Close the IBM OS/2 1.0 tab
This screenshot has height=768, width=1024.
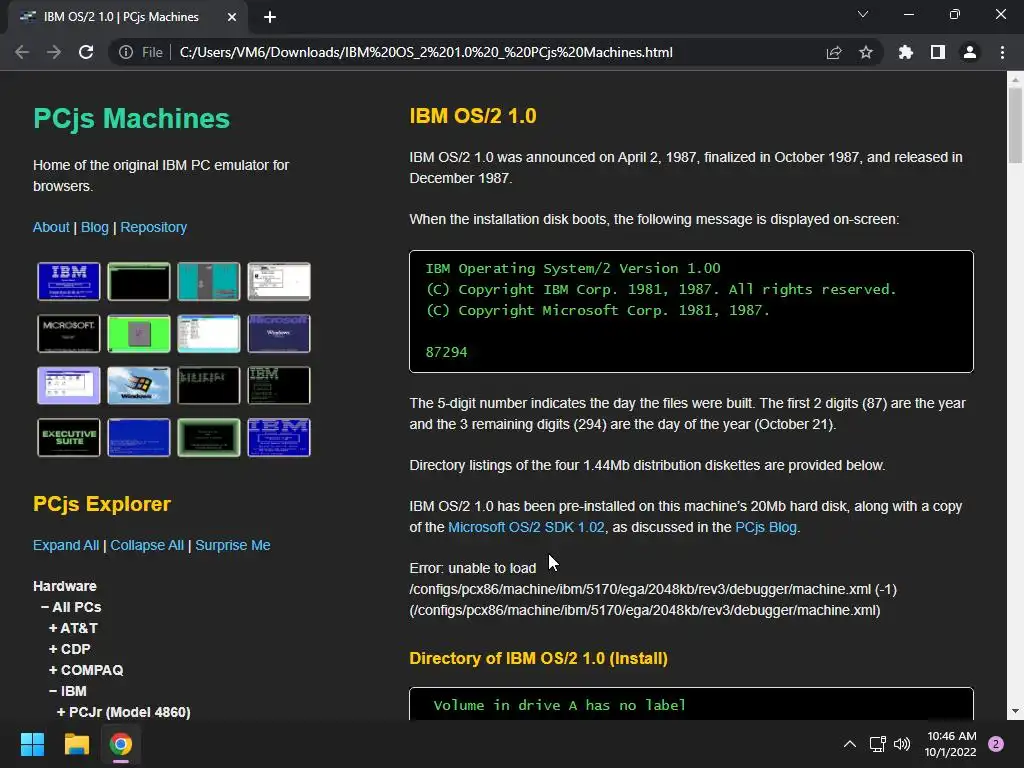click(x=232, y=17)
